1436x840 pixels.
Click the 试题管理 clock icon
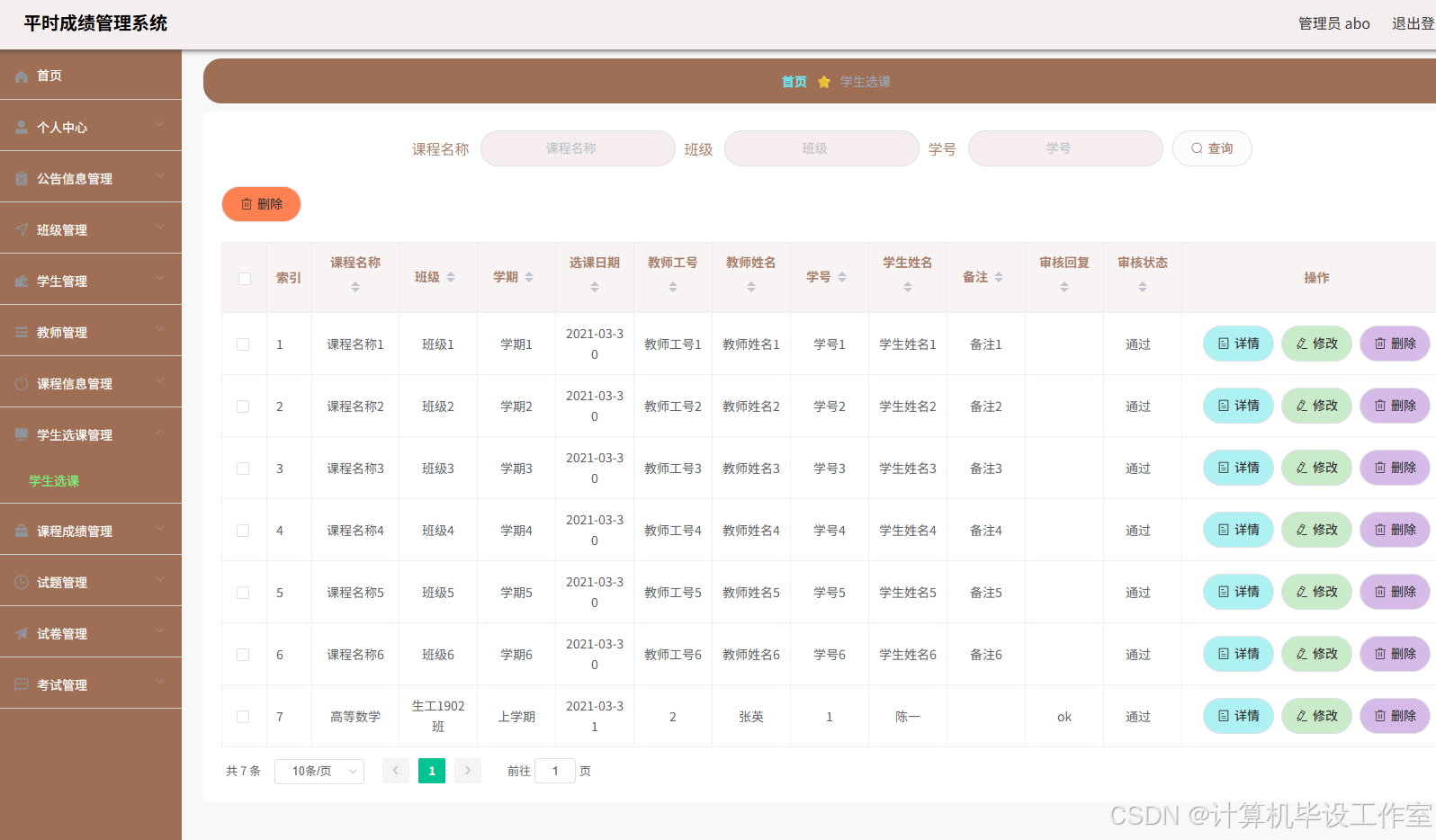[22, 583]
